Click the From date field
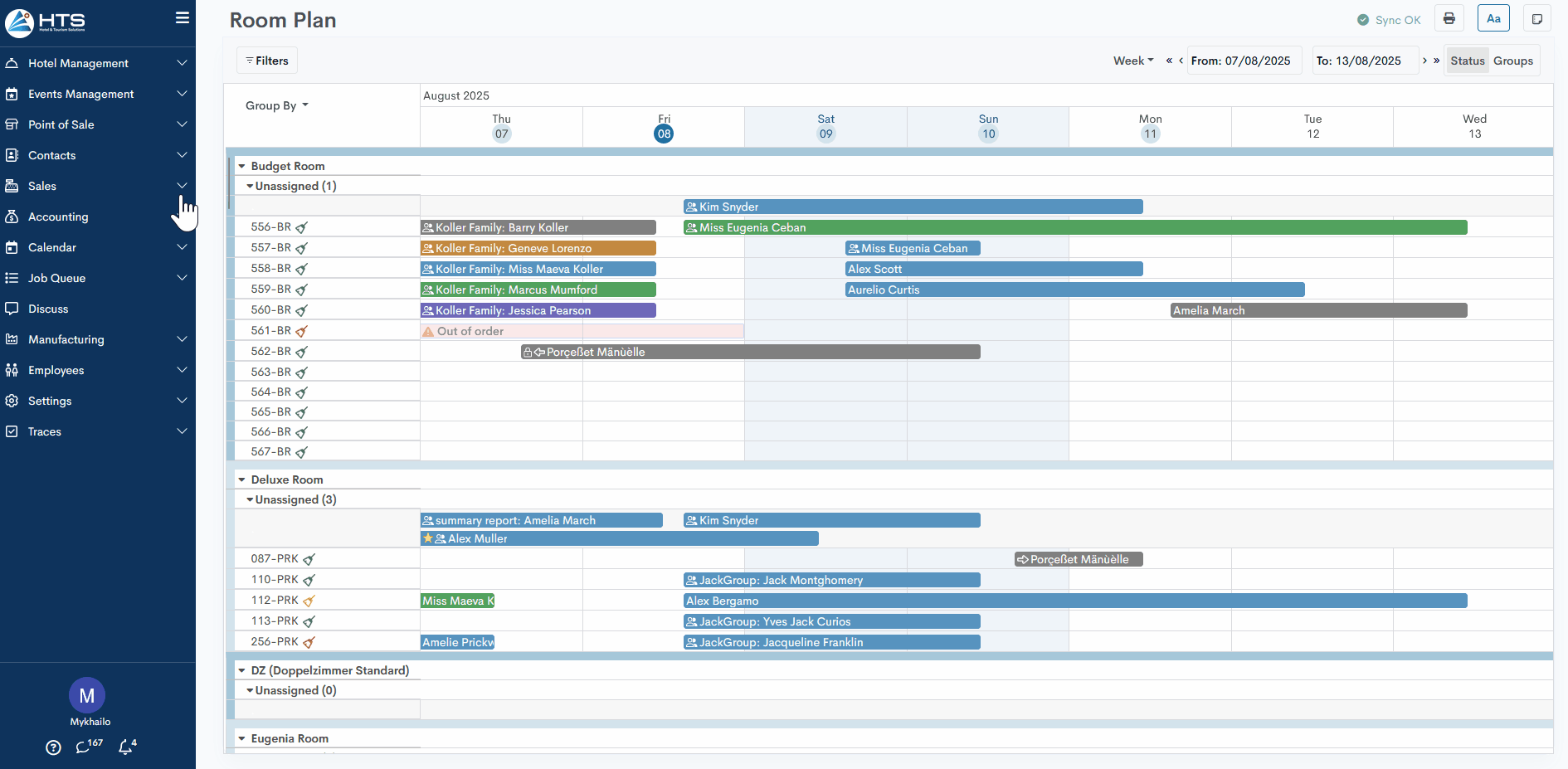The width and height of the screenshot is (1568, 769). click(1240, 61)
